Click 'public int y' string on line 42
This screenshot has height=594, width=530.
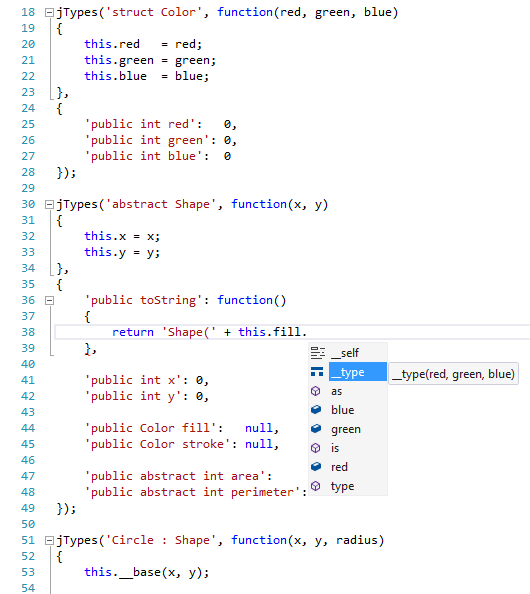click(x=133, y=396)
